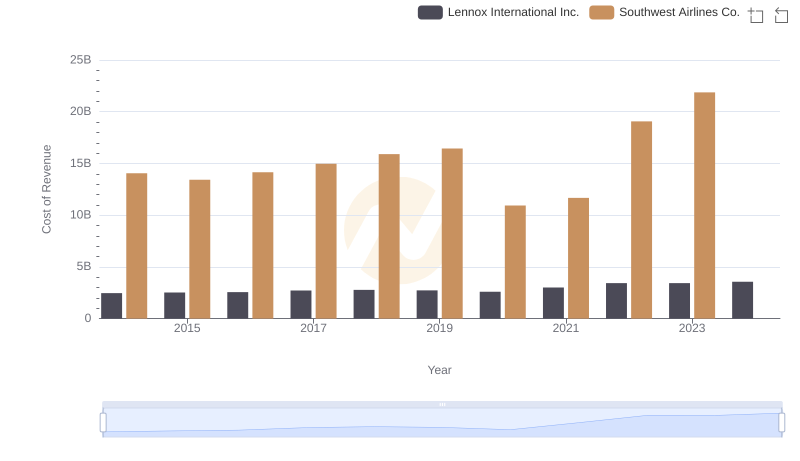The image size is (800, 461).
Task: Click the Cost of Revenue axis title
Action: (46, 189)
